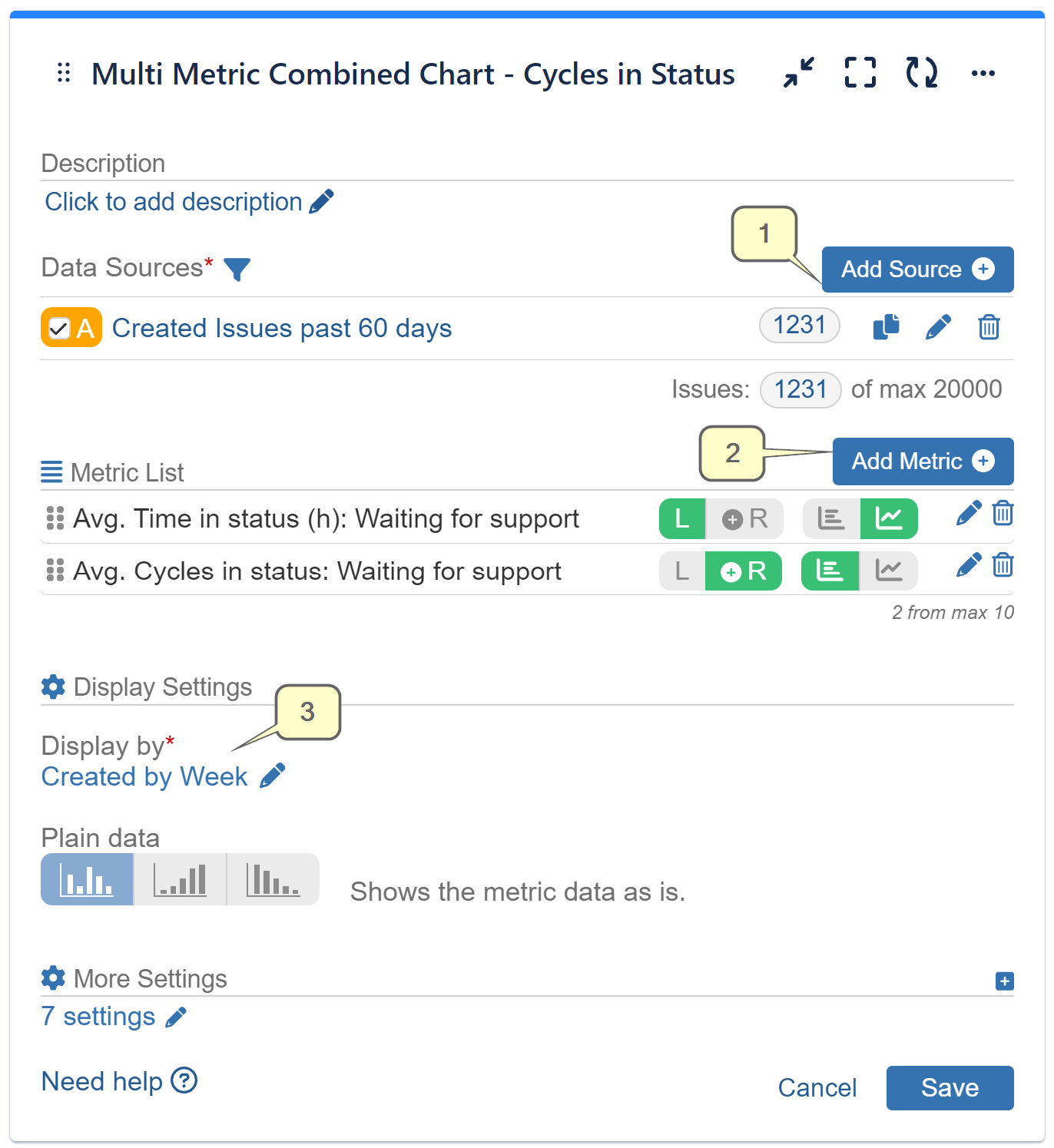Minimize the gadget view
Screen dimensions: 1054x1148
pyautogui.click(x=798, y=73)
